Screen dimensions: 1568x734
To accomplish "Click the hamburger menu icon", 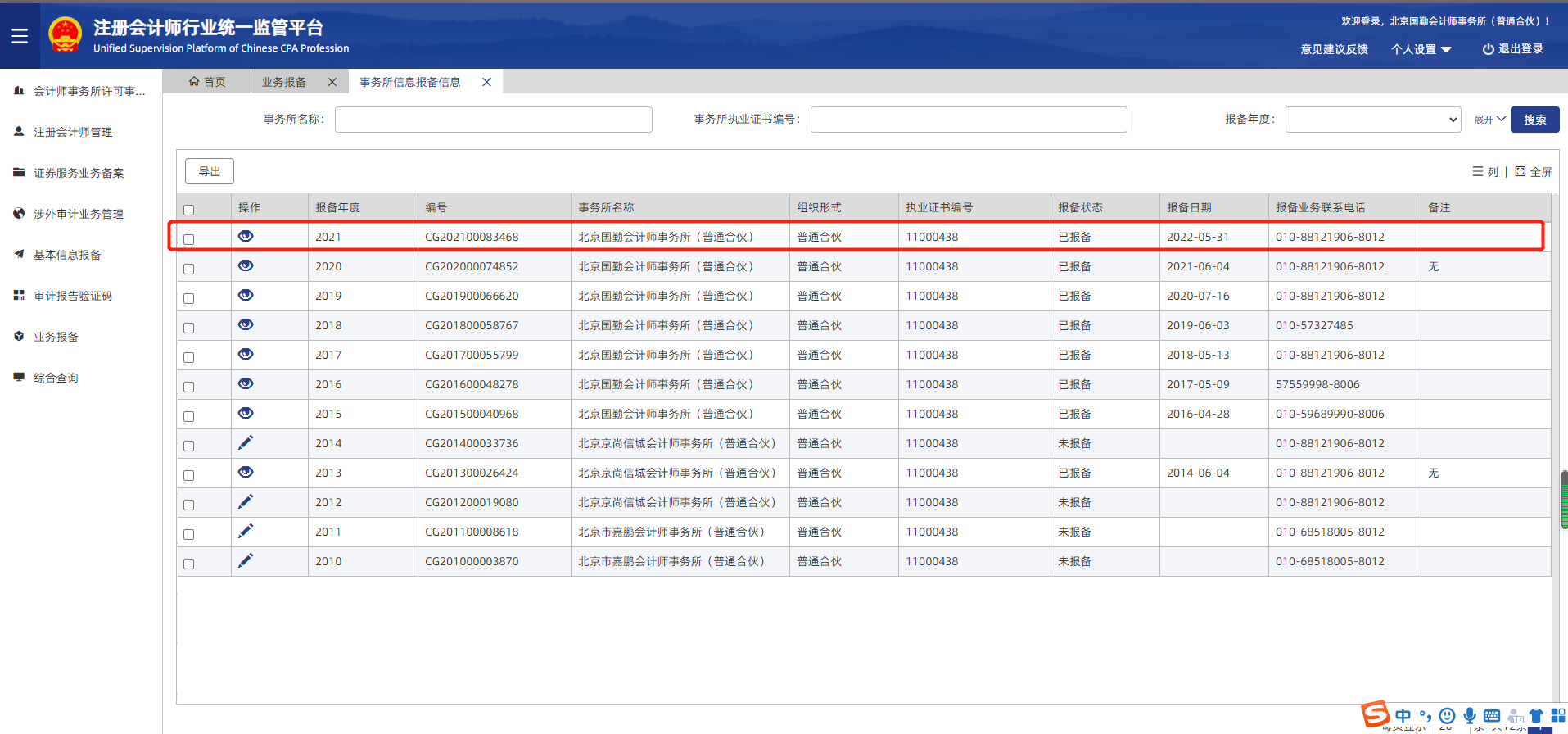I will tap(20, 36).
